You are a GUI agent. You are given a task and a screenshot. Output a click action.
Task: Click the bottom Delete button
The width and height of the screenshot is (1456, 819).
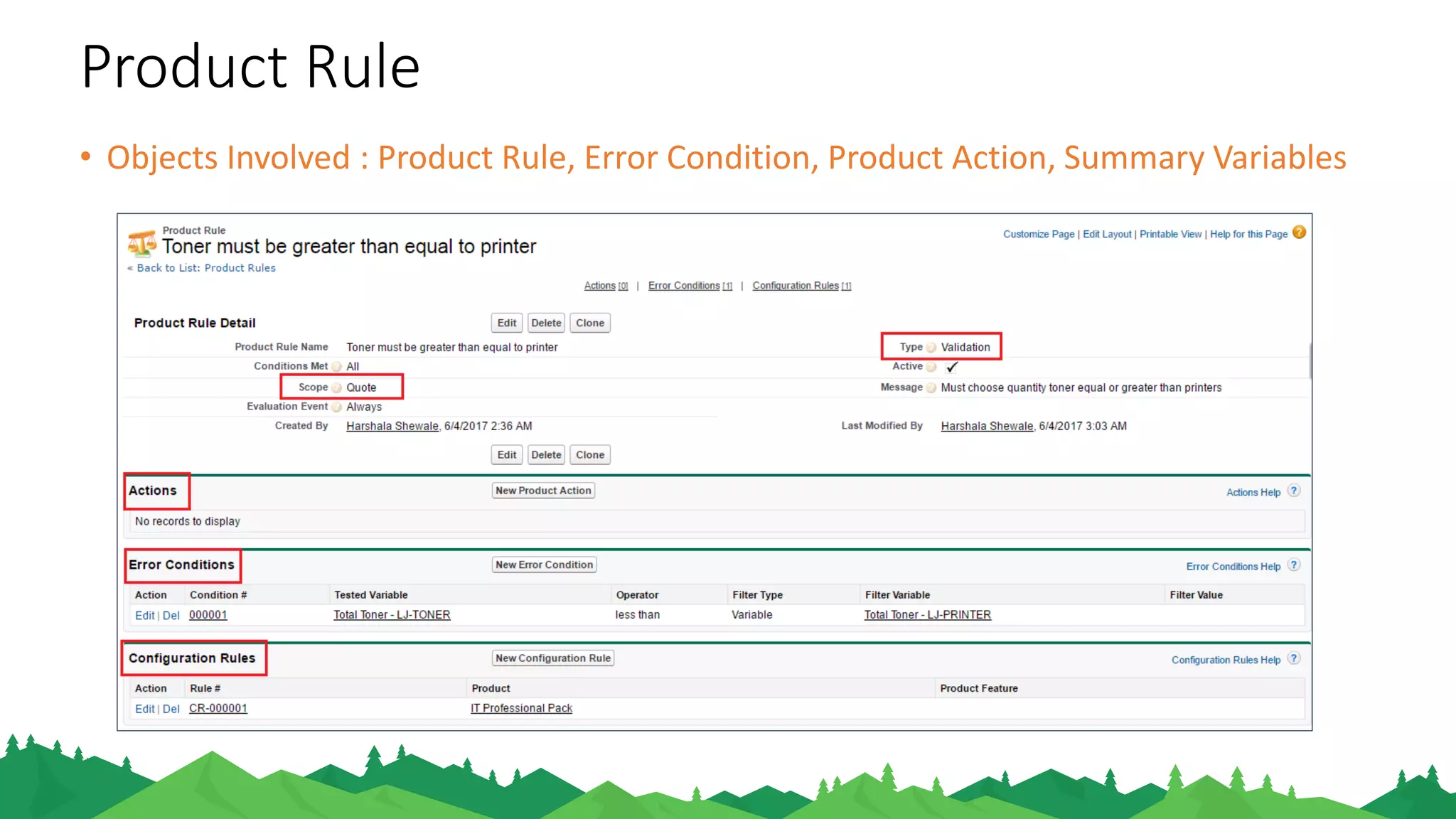pyautogui.click(x=546, y=455)
